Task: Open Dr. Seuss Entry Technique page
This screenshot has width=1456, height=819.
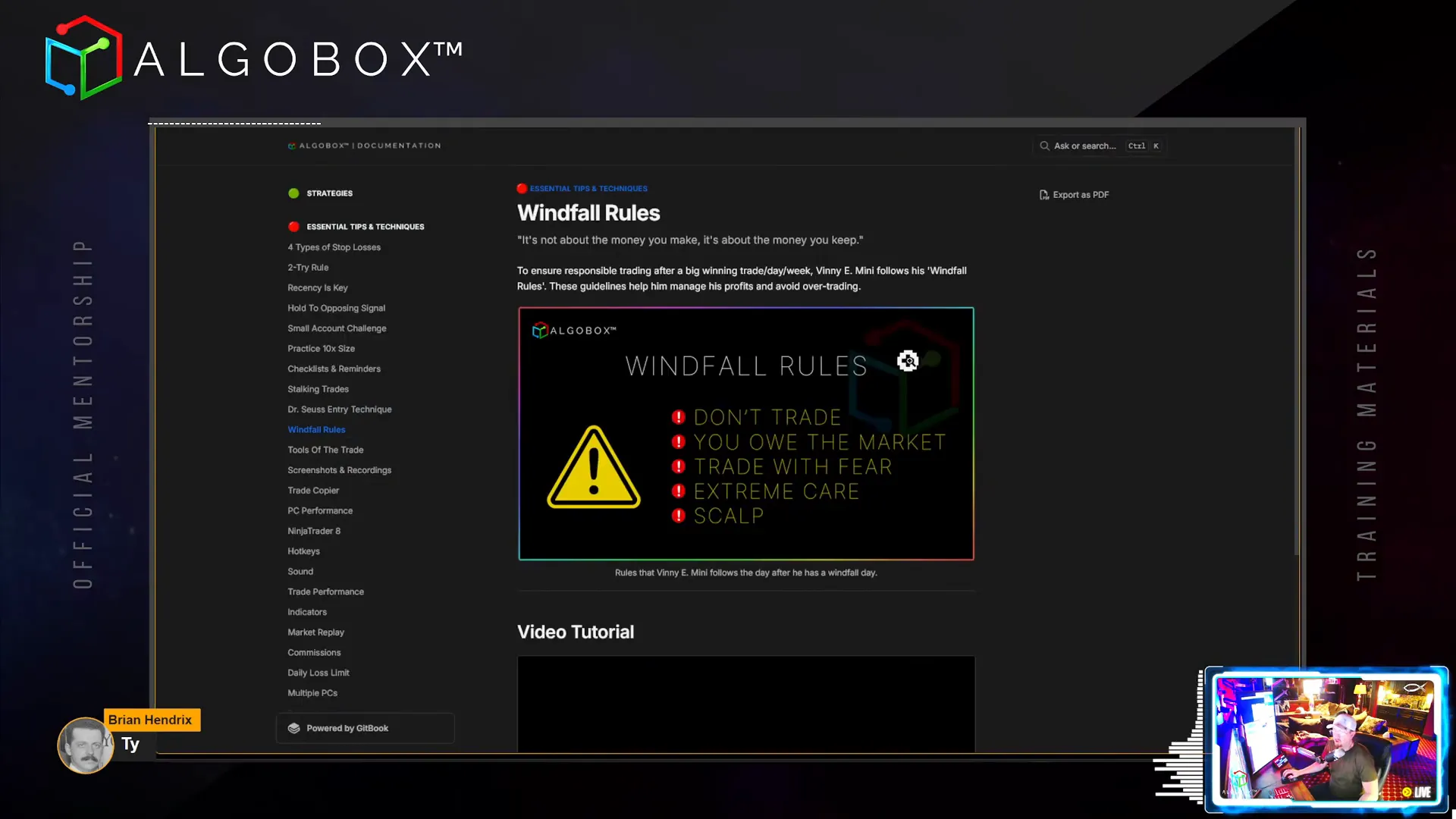Action: point(339,409)
